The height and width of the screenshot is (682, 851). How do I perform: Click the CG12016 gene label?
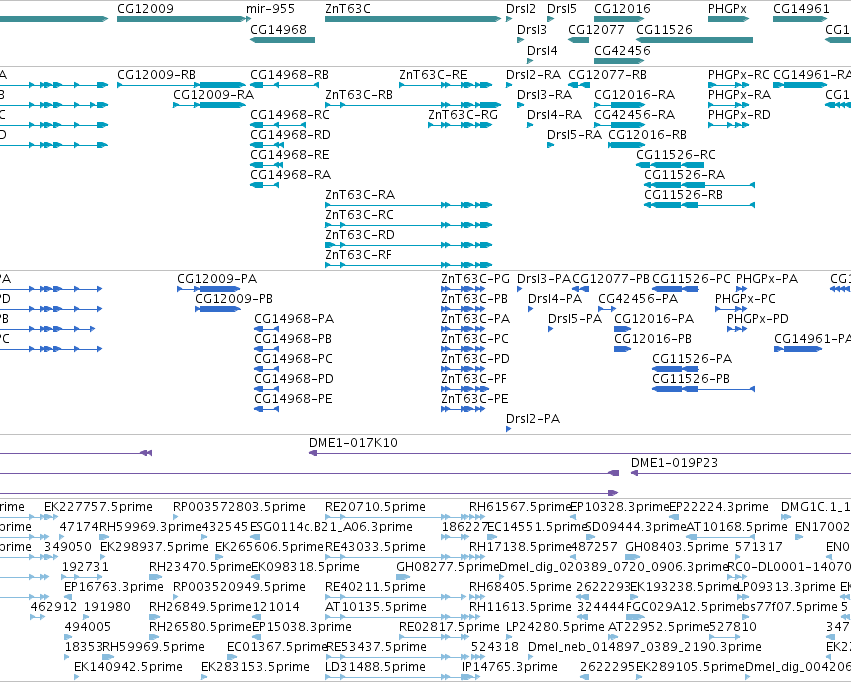pos(622,9)
